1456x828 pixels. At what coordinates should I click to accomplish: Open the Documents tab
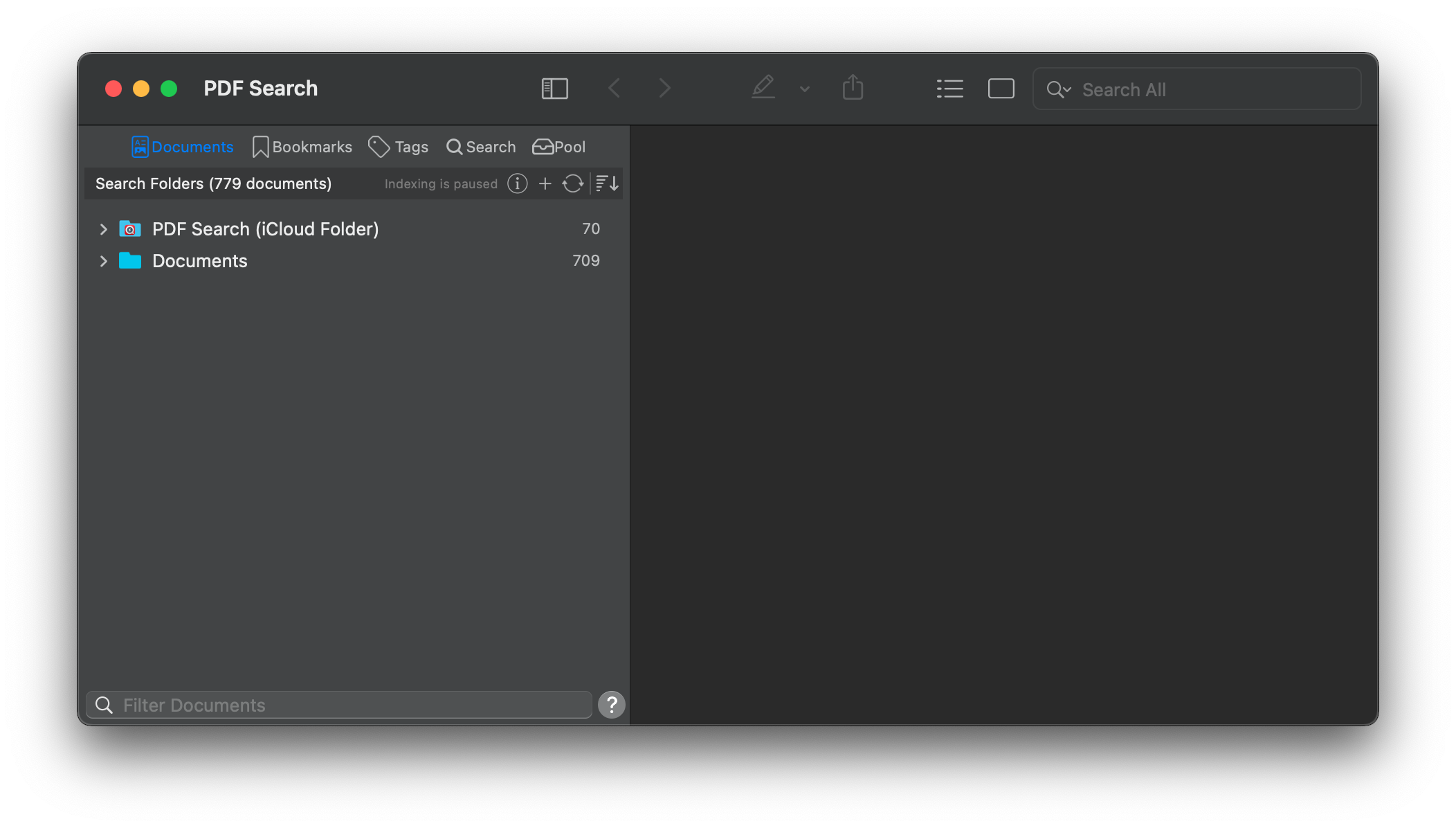(x=183, y=147)
